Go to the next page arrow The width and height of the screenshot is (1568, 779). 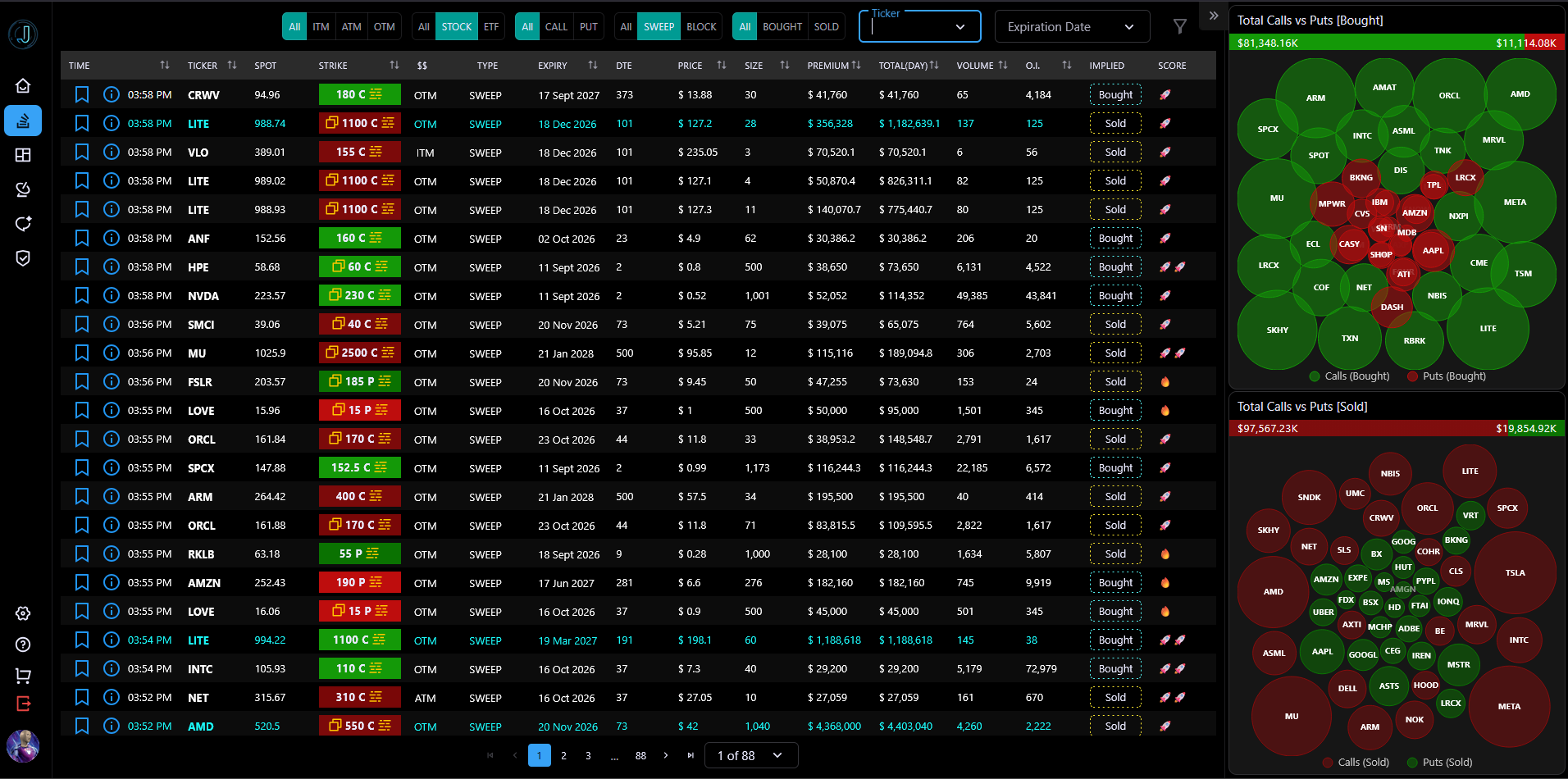pyautogui.click(x=666, y=755)
